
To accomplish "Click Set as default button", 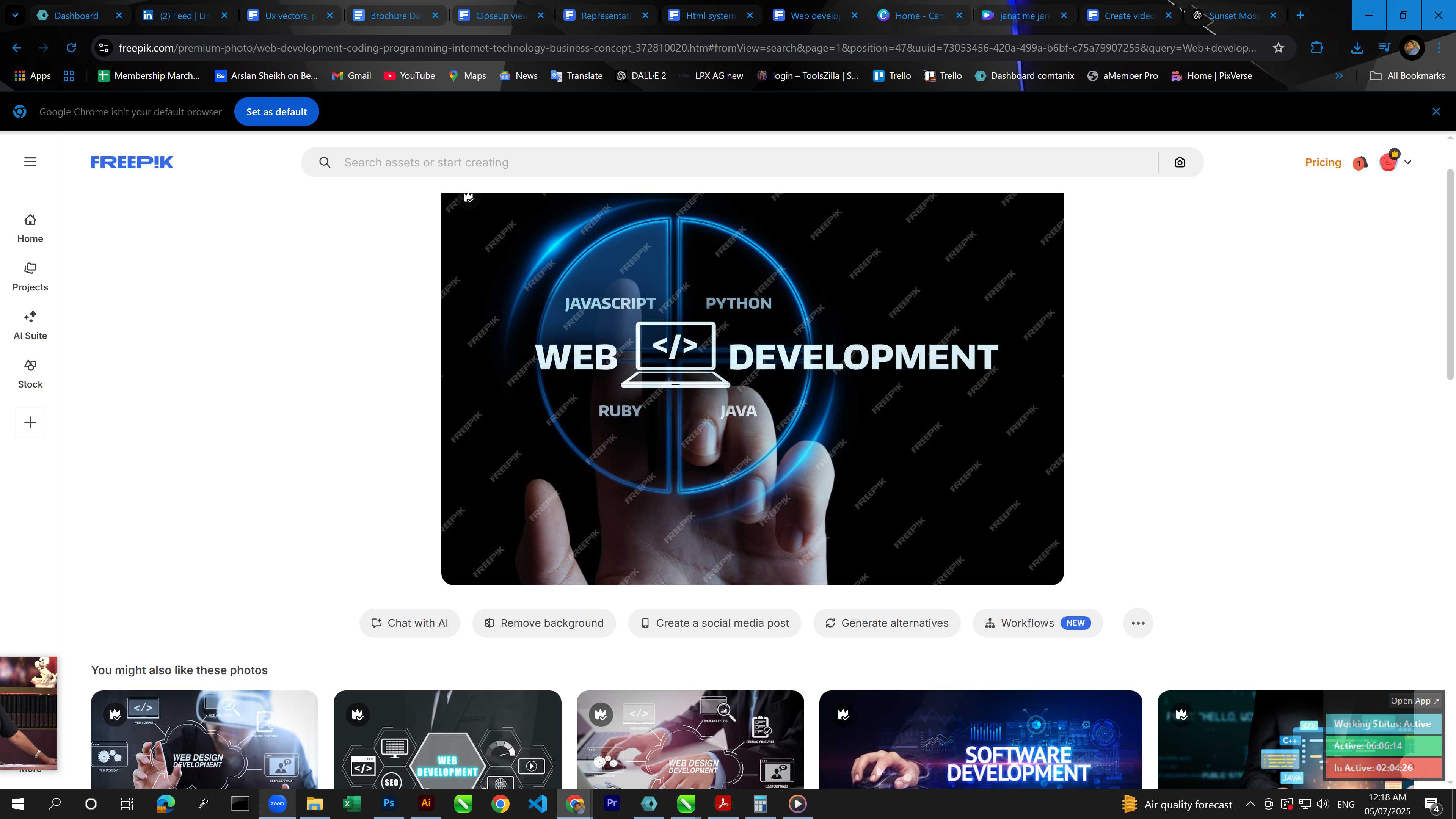I will (x=276, y=112).
